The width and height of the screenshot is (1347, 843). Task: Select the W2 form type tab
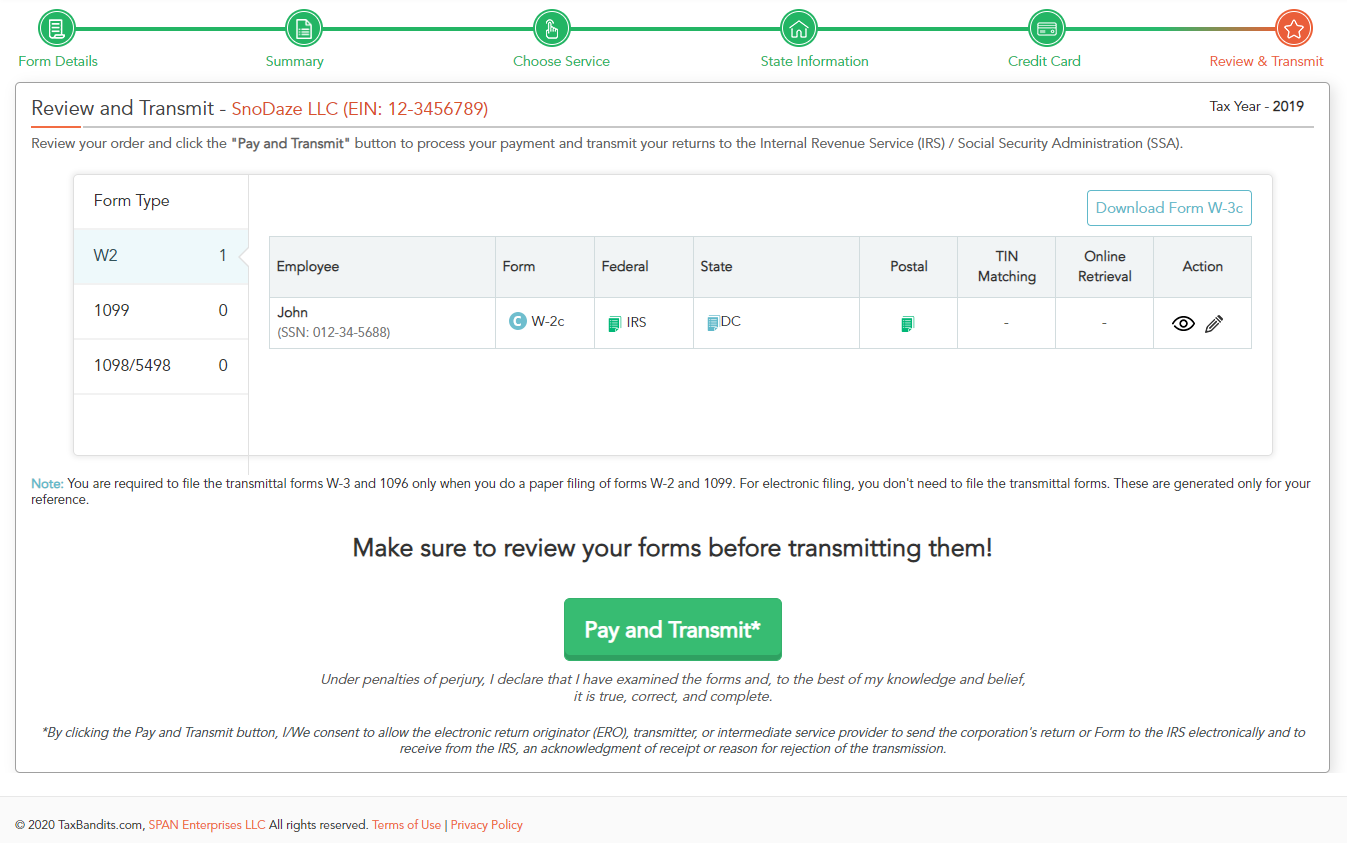click(160, 255)
